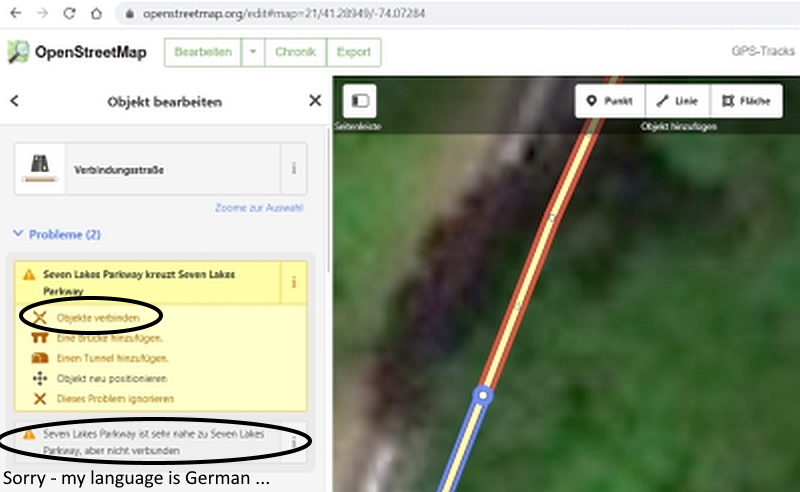The width and height of the screenshot is (800, 492).
Task: Click the X icon beside Dieses Problem ignorieren
Action: pyautogui.click(x=40, y=399)
